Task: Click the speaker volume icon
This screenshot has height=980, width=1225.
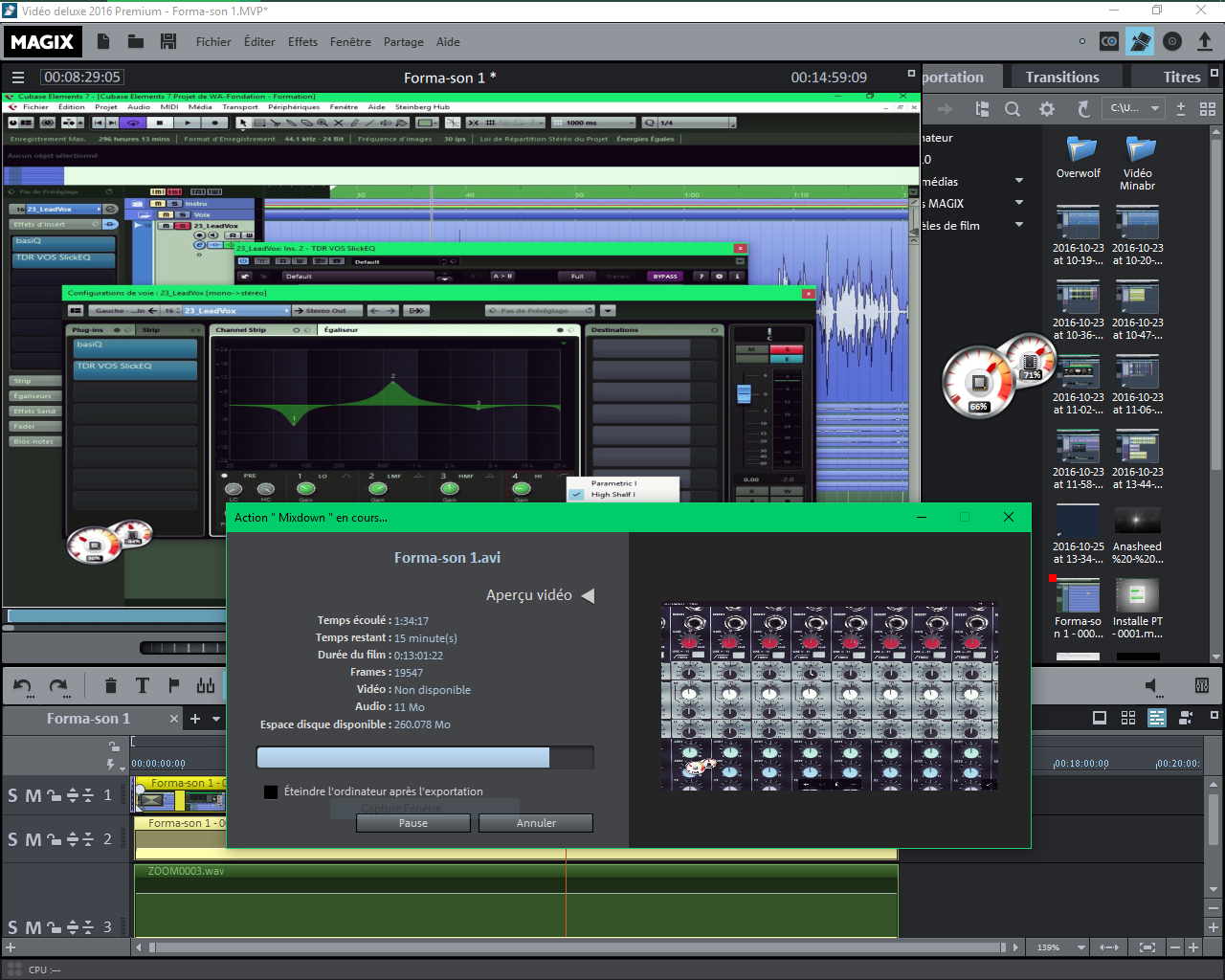Action: pos(1152,685)
